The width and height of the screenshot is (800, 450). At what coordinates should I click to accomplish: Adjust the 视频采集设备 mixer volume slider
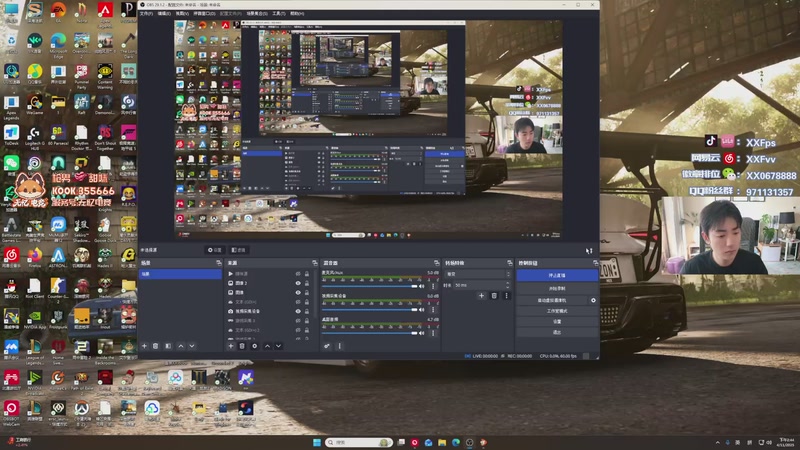[369, 310]
